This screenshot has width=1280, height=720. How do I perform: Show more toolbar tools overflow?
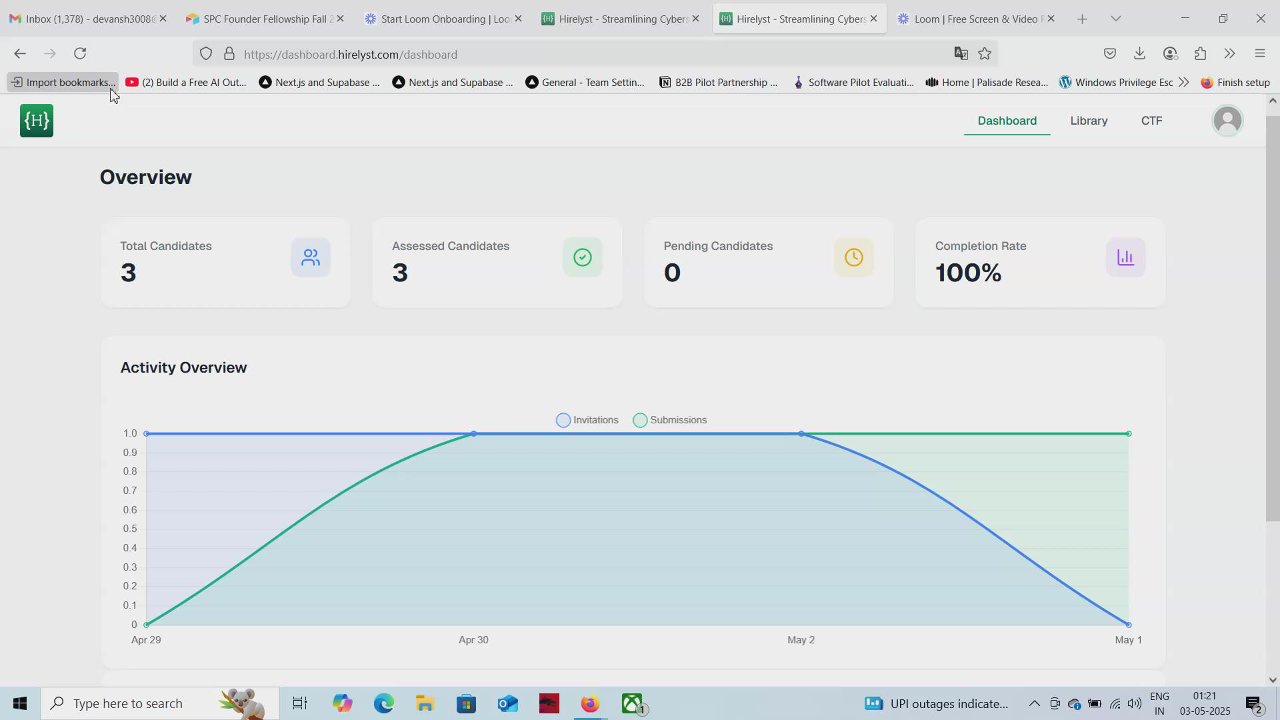pyautogui.click(x=1230, y=54)
